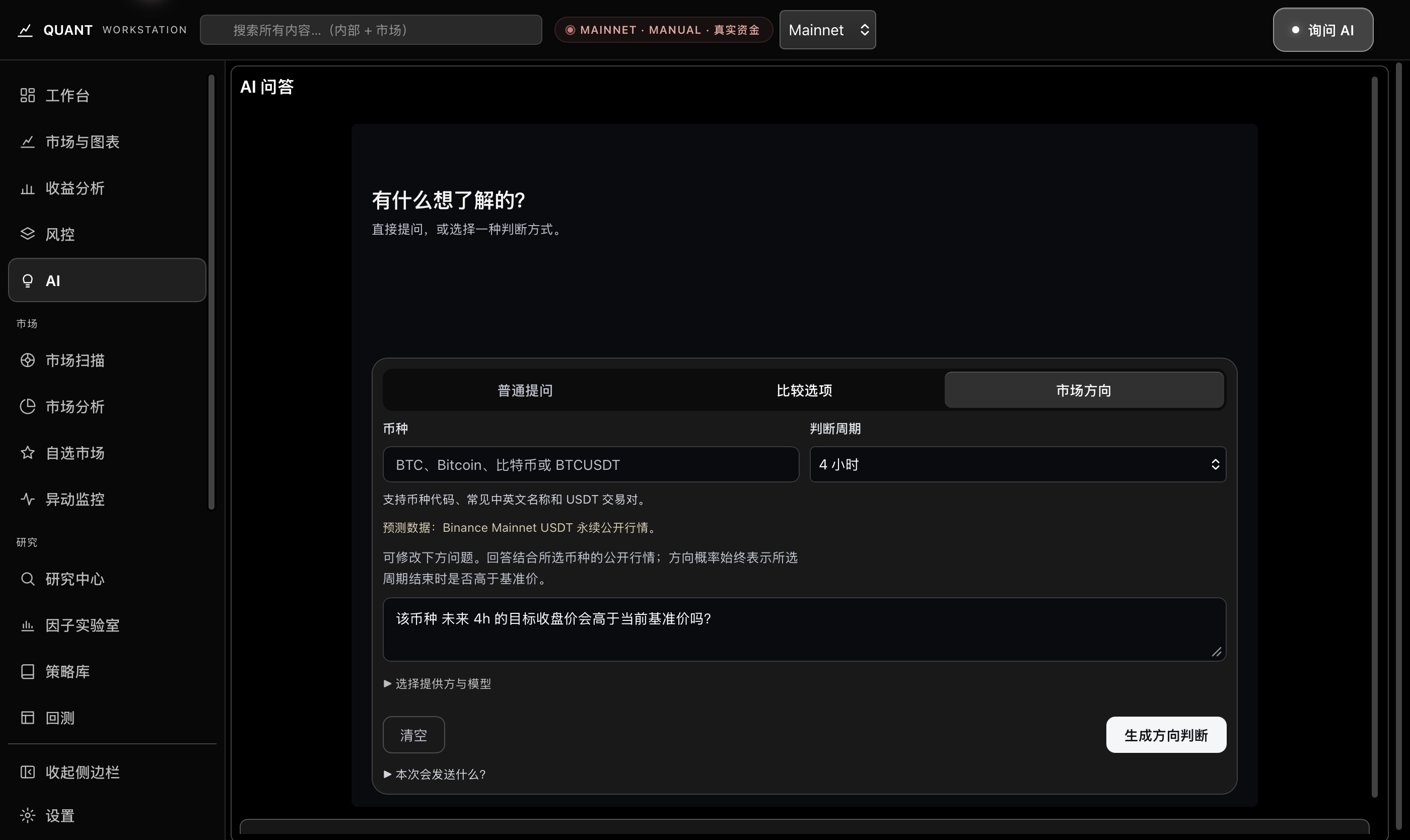Screen dimensions: 1410x840
Task: Click the 生成方向判断 button
Action: coord(1165,735)
